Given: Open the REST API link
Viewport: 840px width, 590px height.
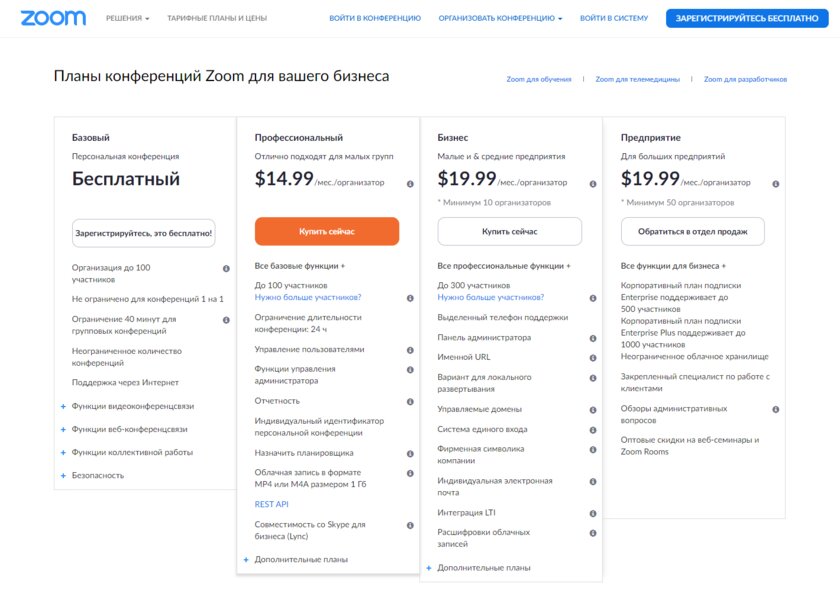Looking at the screenshot, I should pos(272,504).
